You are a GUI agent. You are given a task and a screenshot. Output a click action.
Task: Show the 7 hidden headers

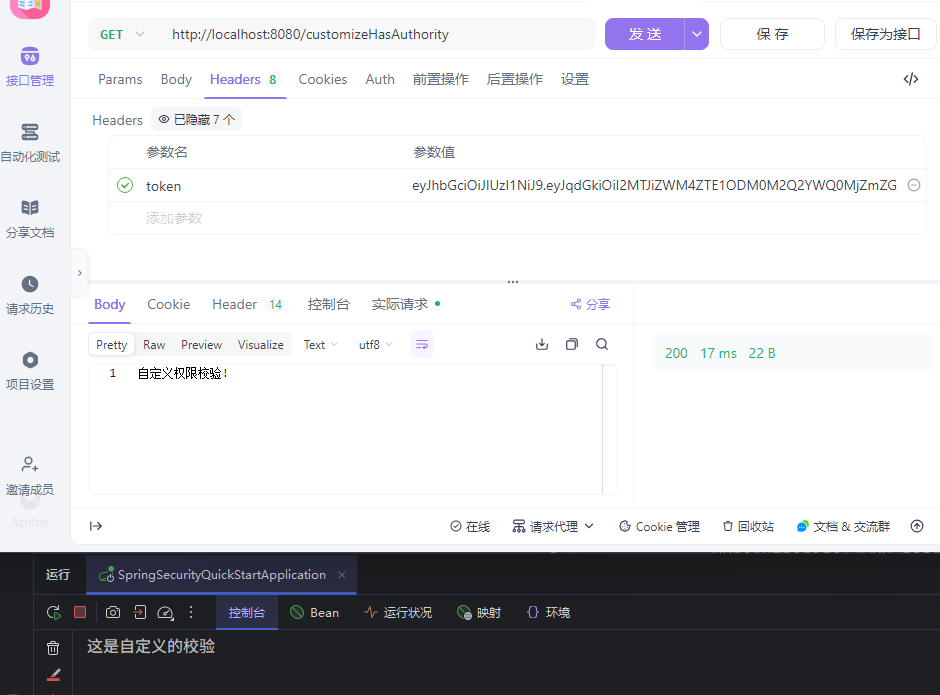[x=197, y=120]
